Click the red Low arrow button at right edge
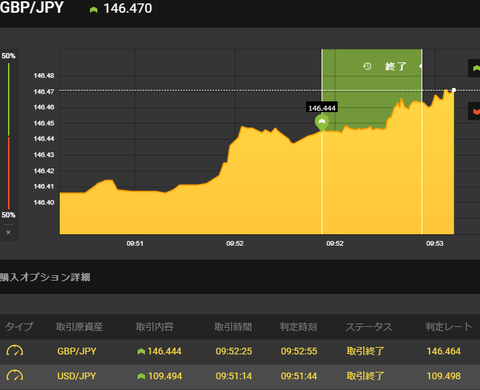Viewport: 480px width, 390px height. pyautogui.click(x=475, y=111)
